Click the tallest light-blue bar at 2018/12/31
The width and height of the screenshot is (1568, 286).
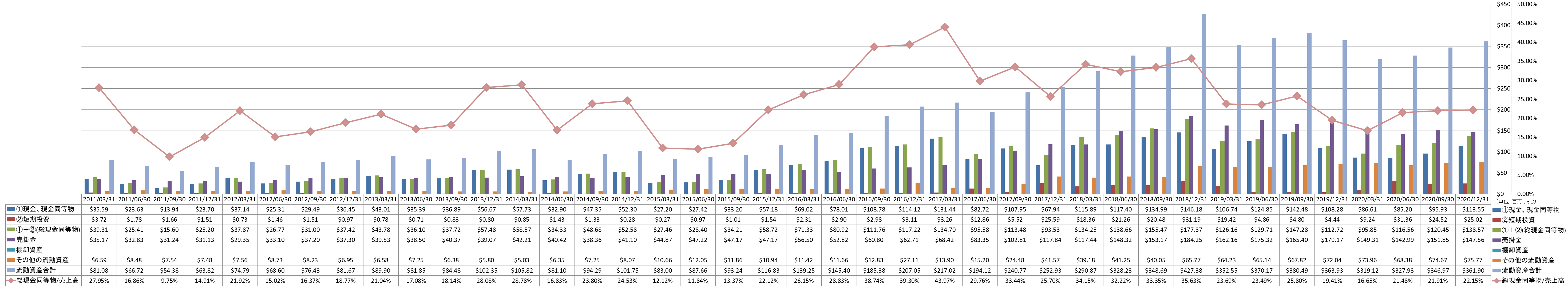tap(1203, 104)
